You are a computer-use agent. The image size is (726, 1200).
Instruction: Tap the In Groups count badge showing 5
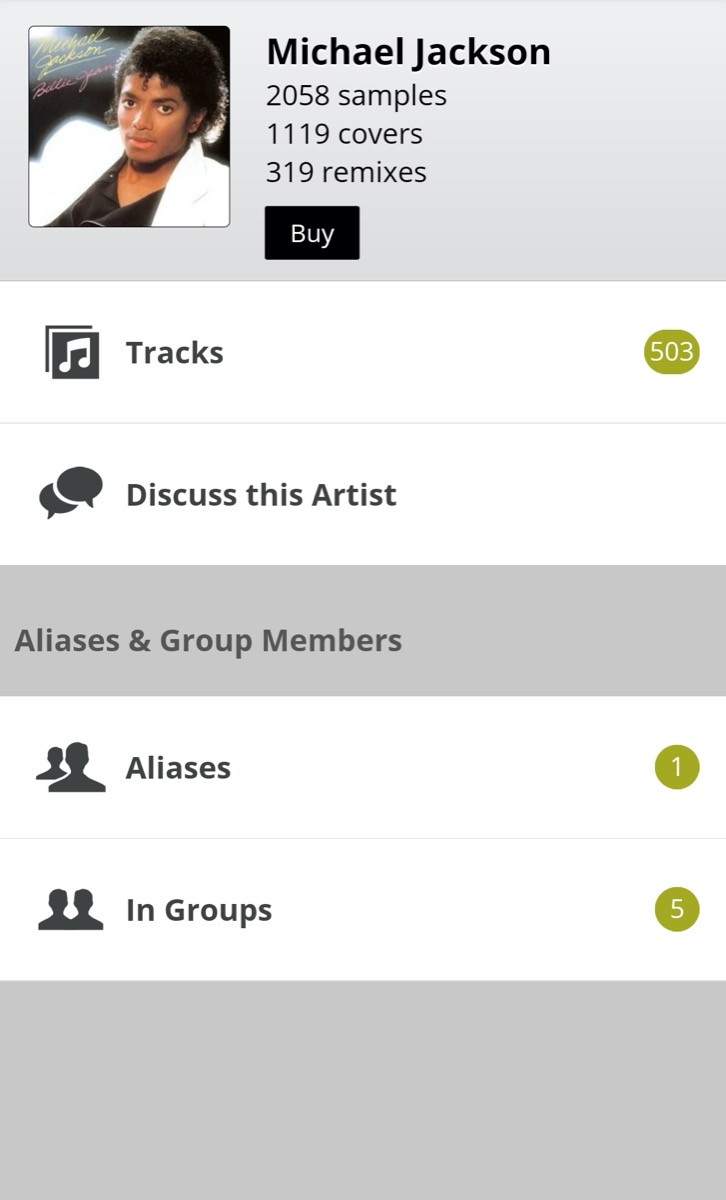pyautogui.click(x=677, y=910)
